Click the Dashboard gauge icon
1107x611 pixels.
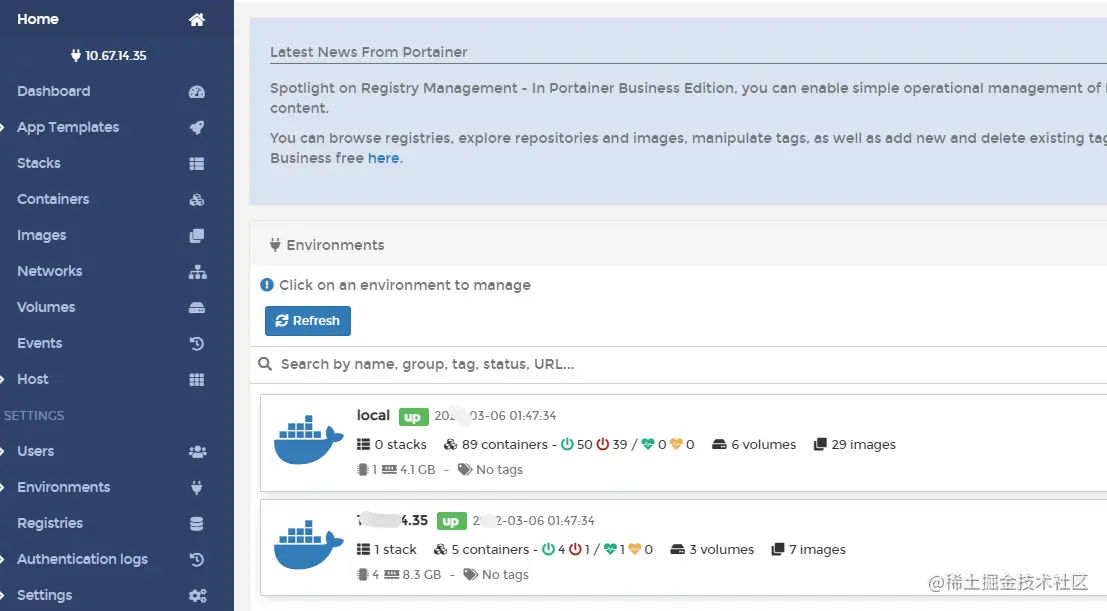click(x=197, y=92)
